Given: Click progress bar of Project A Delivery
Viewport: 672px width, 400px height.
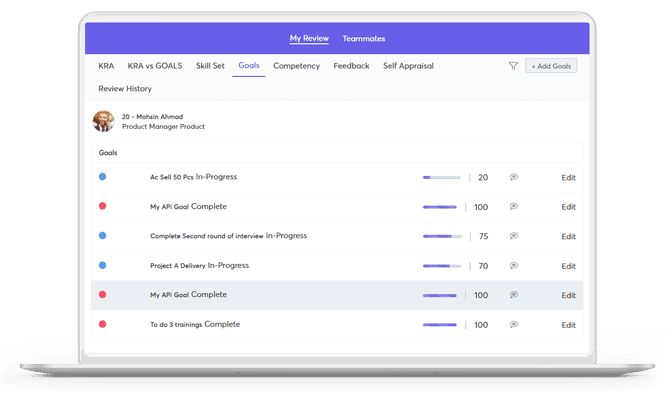Looking at the screenshot, I should [x=442, y=266].
